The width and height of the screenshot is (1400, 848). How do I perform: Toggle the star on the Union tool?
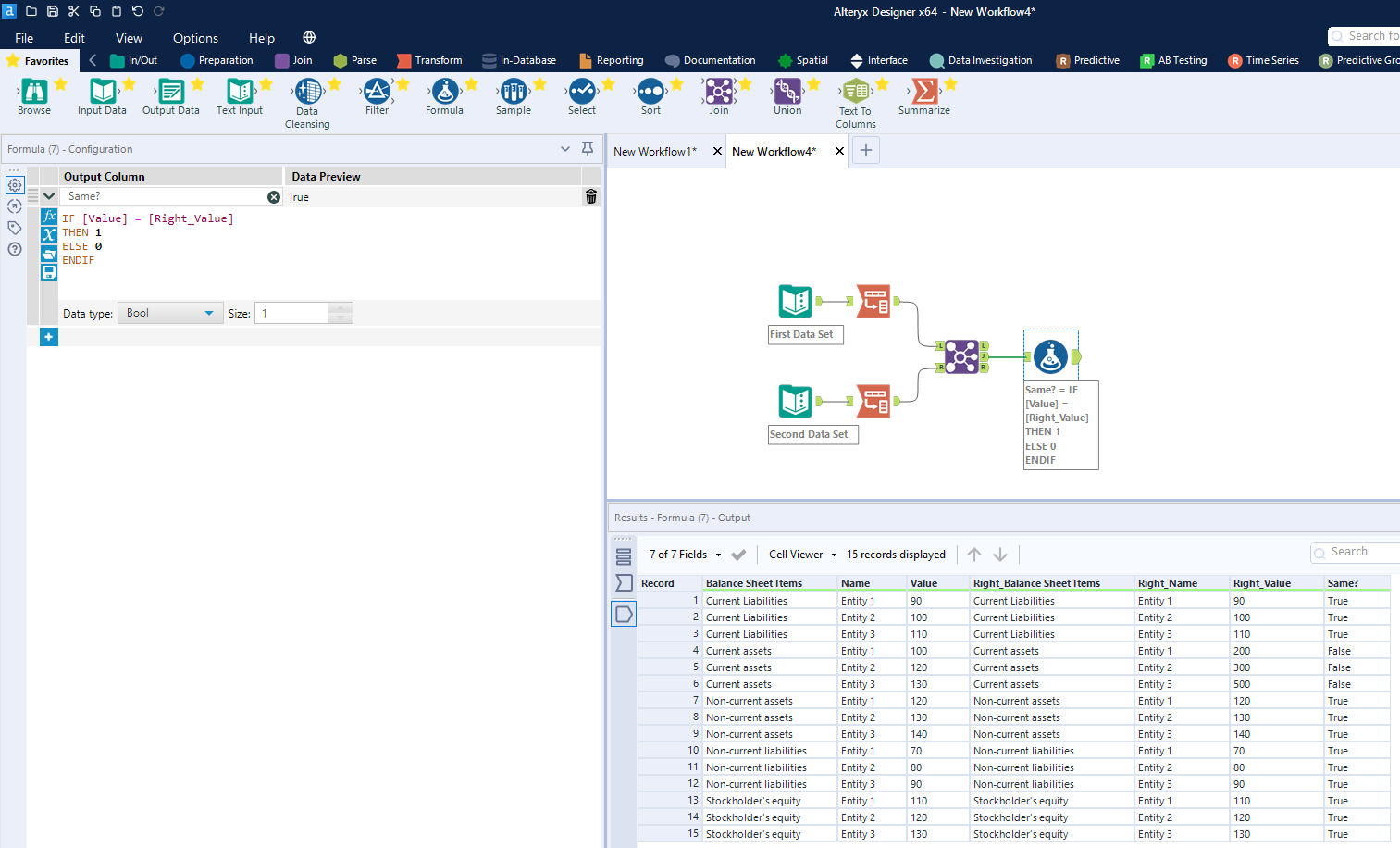pos(814,84)
